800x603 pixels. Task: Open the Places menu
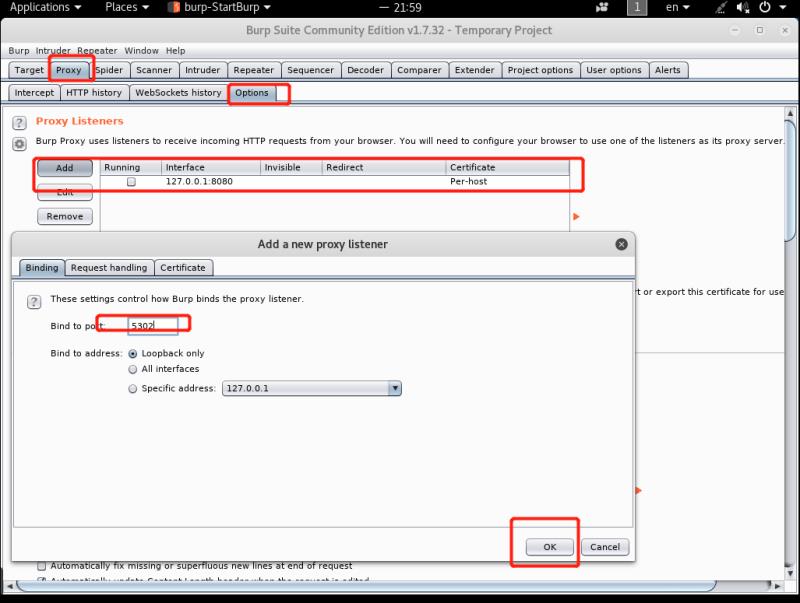tap(127, 7)
